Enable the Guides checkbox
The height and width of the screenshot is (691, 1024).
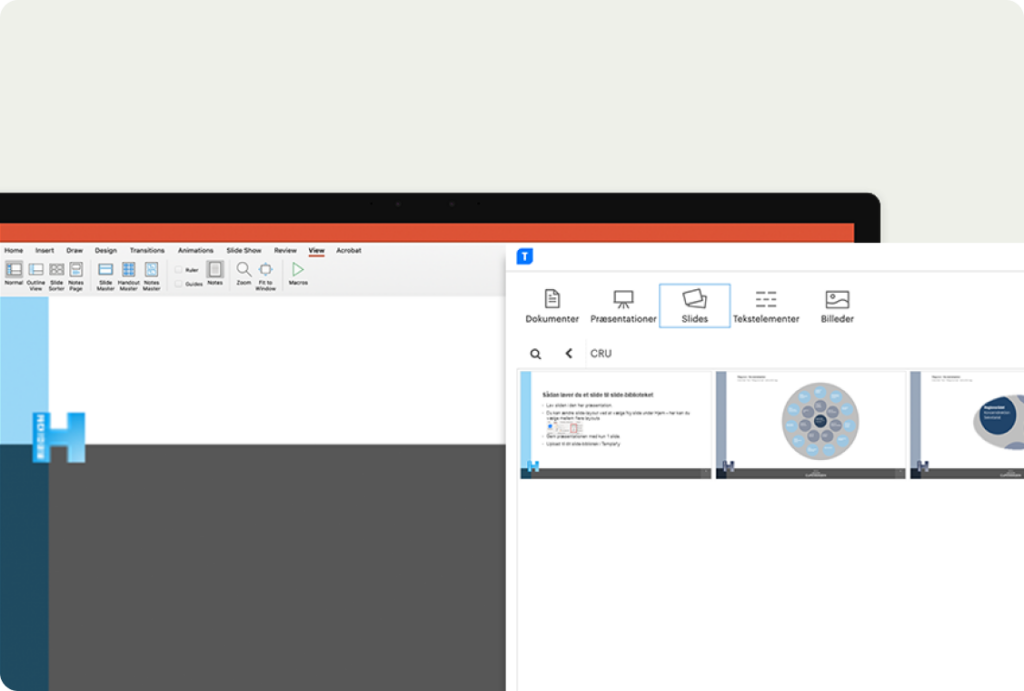point(178,283)
